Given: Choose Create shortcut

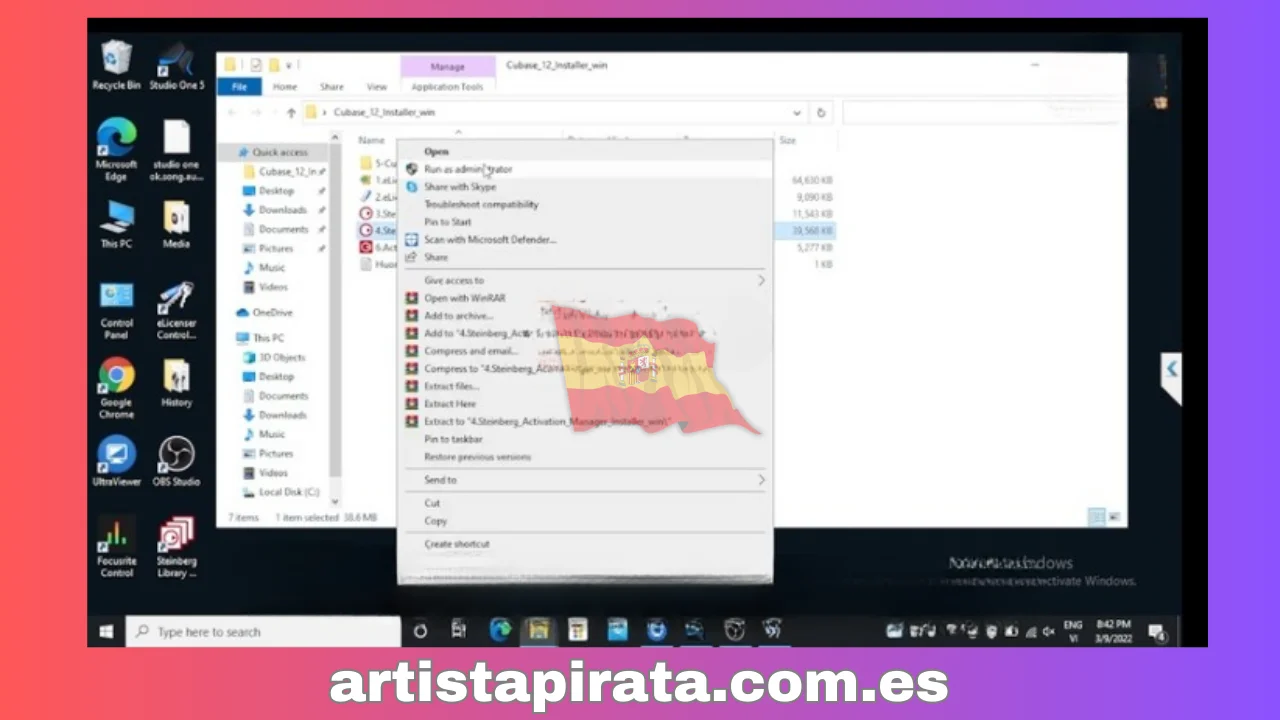Looking at the screenshot, I should [585, 544].
